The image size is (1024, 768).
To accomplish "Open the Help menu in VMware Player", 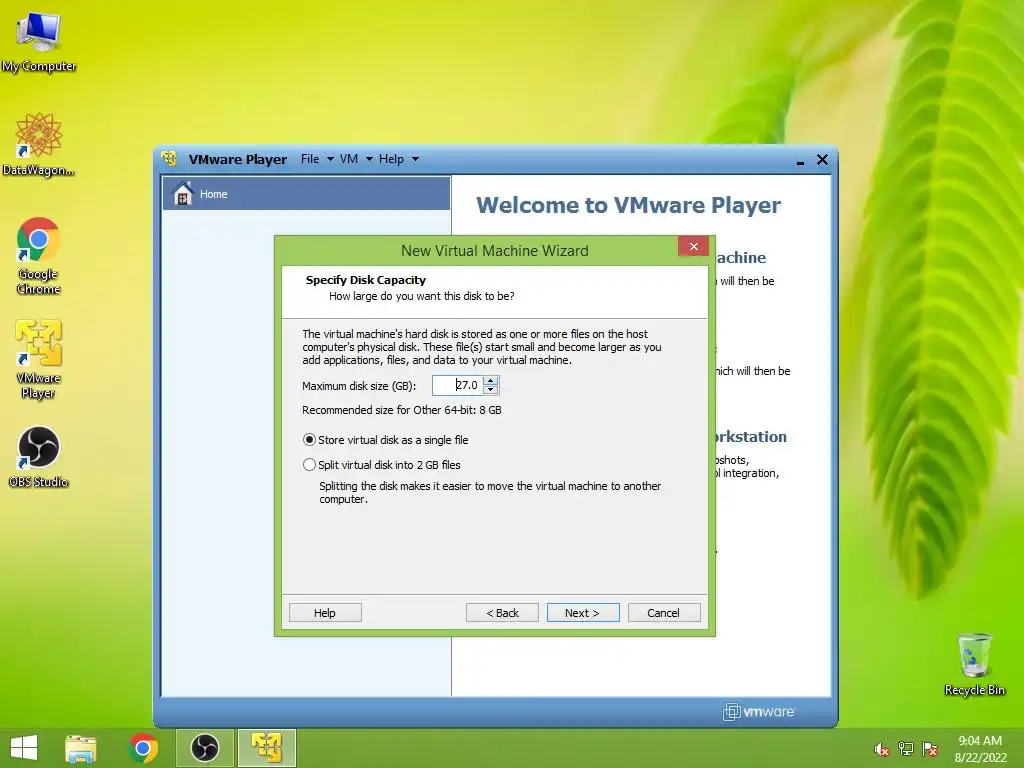I will 391,159.
